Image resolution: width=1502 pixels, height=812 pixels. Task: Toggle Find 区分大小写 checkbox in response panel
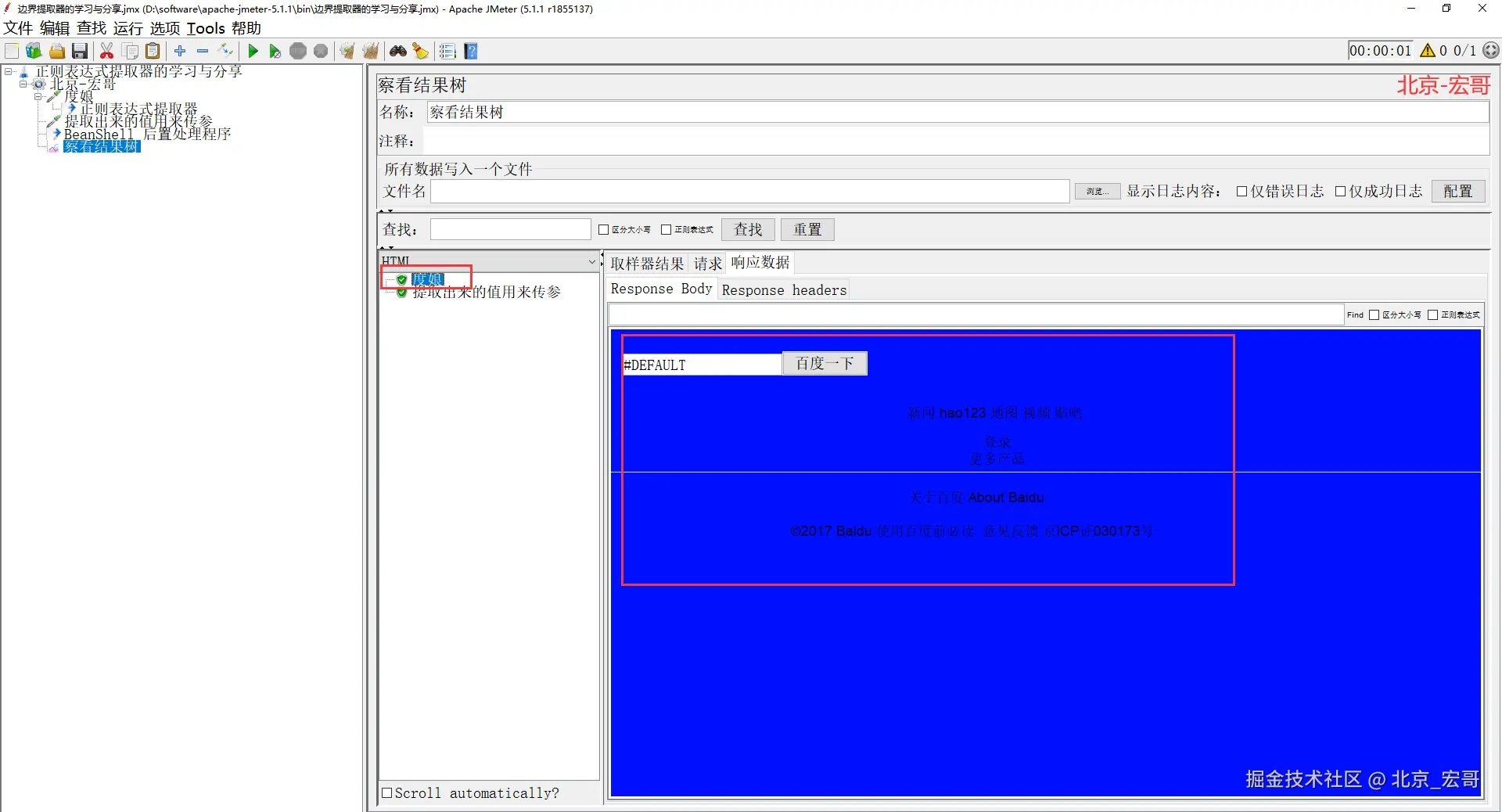1374,315
